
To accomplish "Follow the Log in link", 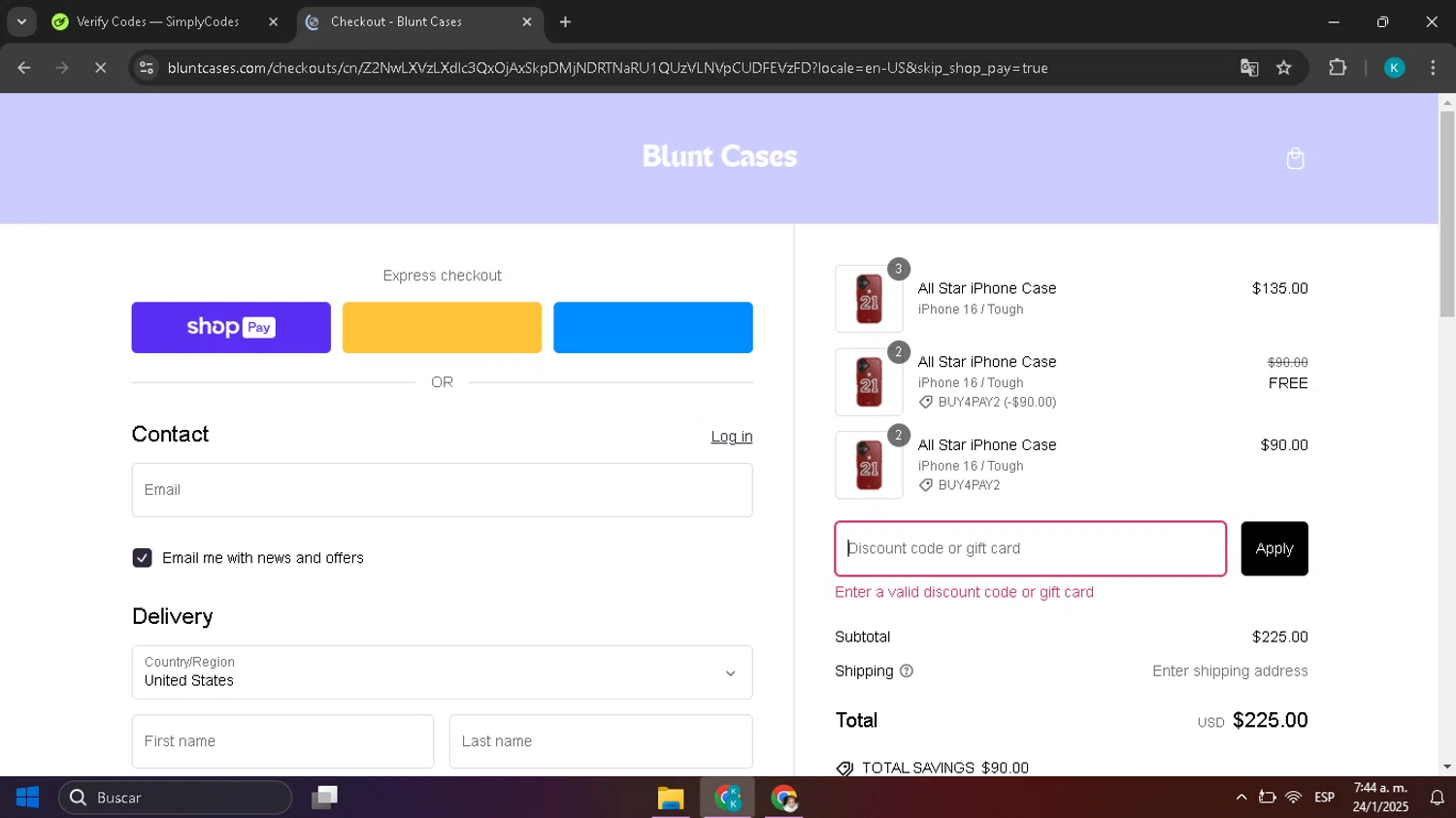I will pyautogui.click(x=732, y=437).
